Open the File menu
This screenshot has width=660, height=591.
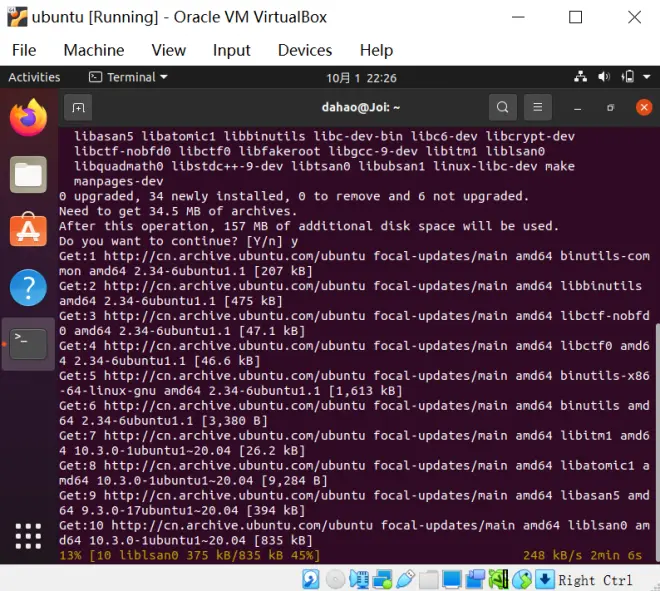point(24,50)
